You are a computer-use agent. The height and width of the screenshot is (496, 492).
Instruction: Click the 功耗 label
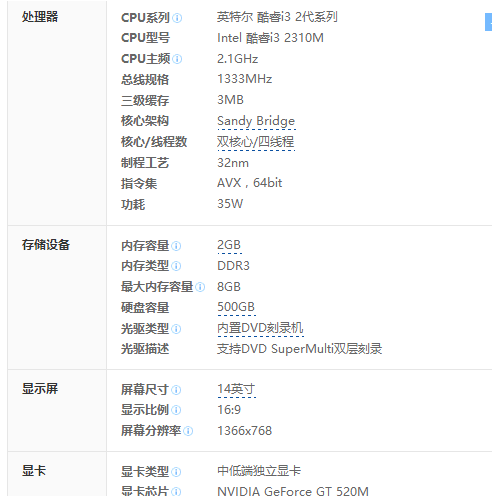pos(133,204)
